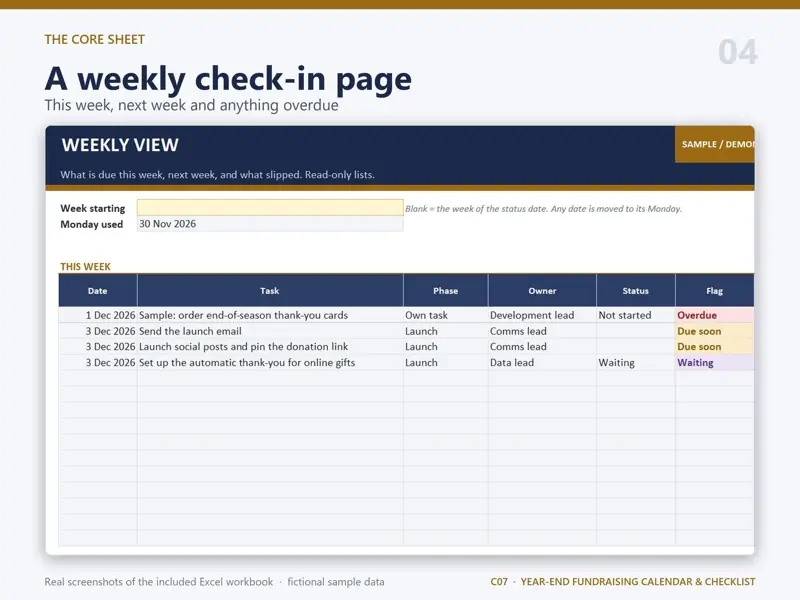Image resolution: width=800 pixels, height=600 pixels.
Task: Click 'A weekly check-in page' heading
Action: click(228, 79)
